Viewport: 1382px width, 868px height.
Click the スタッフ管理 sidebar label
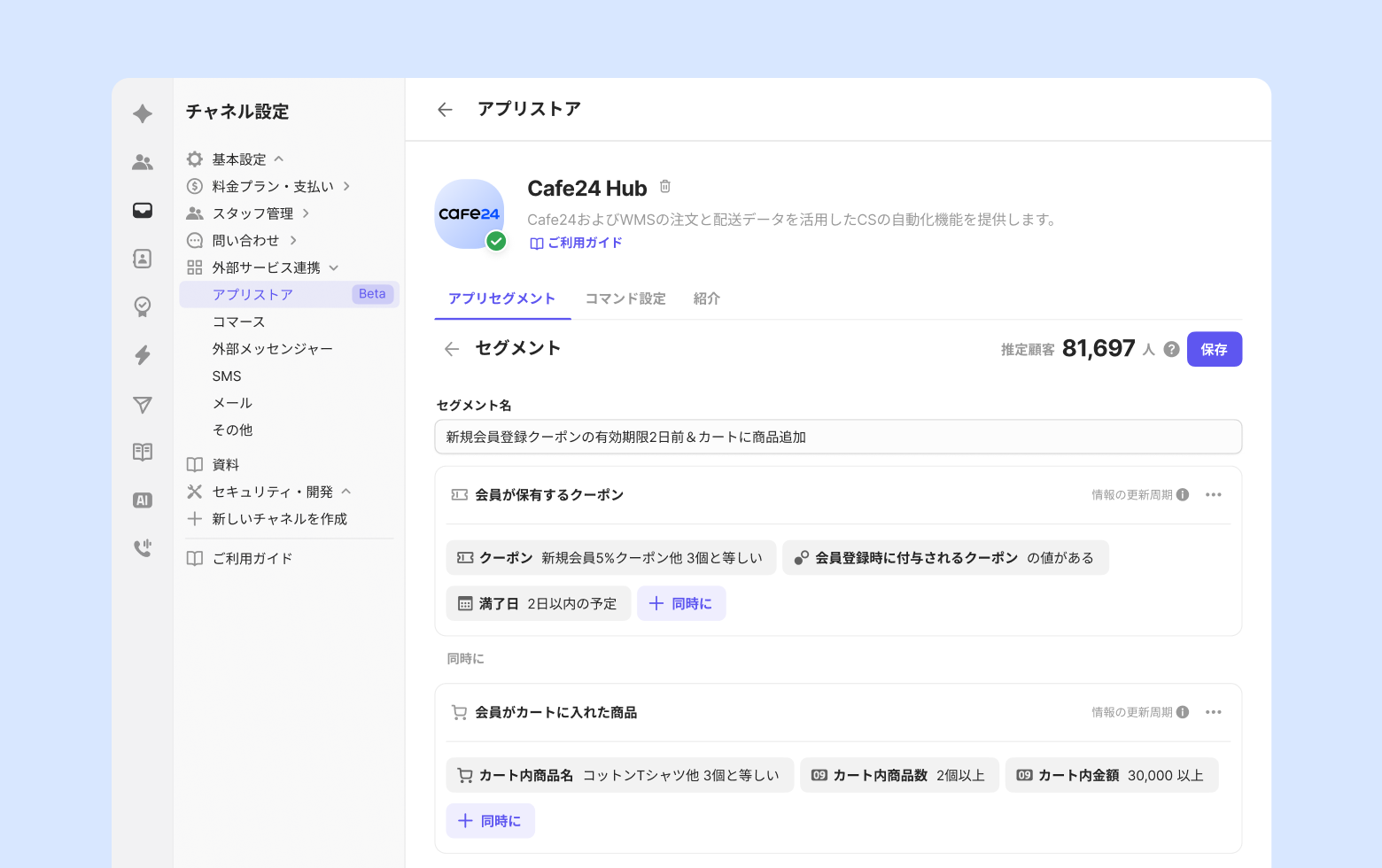click(x=252, y=213)
